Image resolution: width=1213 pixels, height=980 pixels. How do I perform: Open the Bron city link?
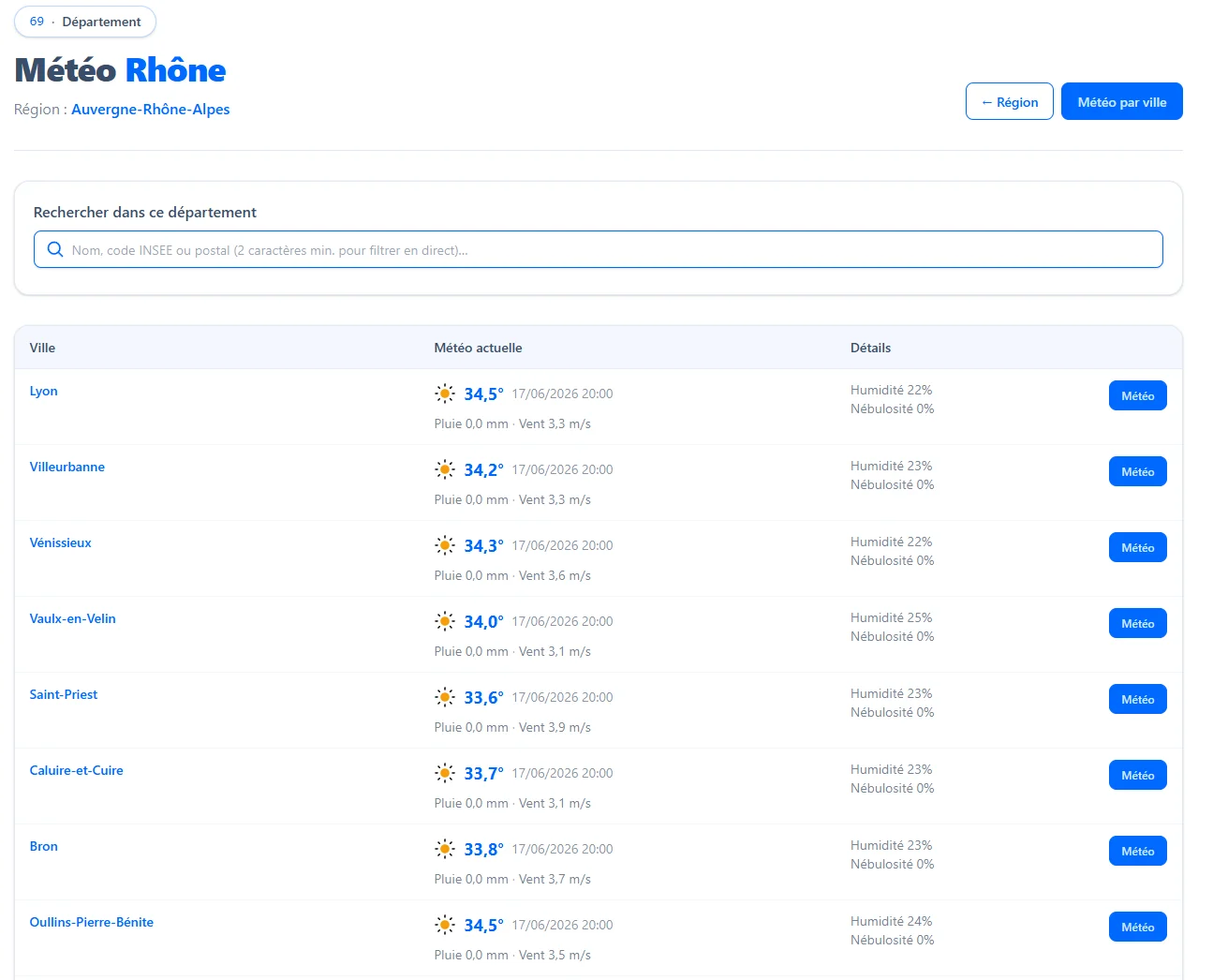(44, 846)
